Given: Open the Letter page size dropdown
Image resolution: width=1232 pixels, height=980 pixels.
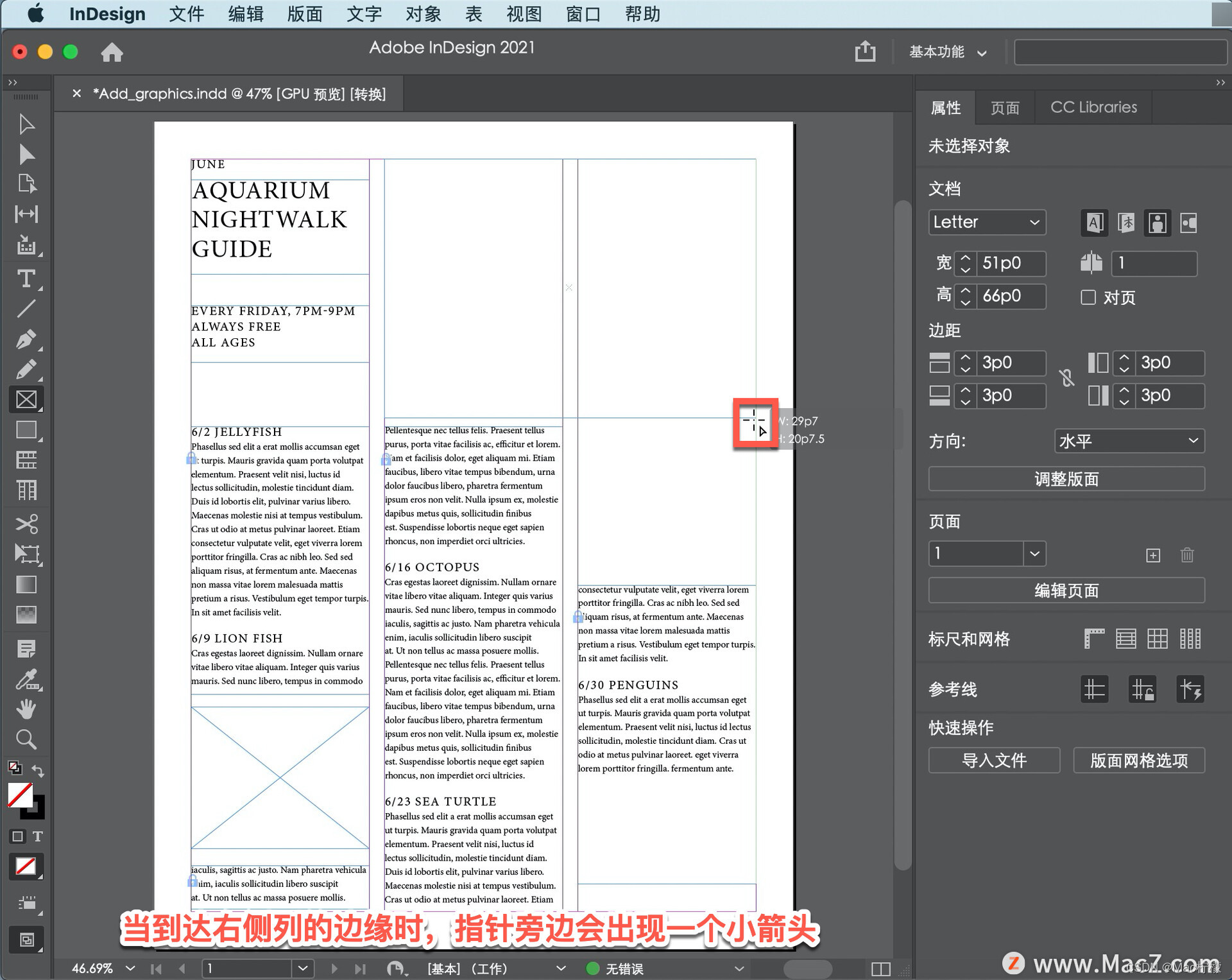Looking at the screenshot, I should coord(986,222).
